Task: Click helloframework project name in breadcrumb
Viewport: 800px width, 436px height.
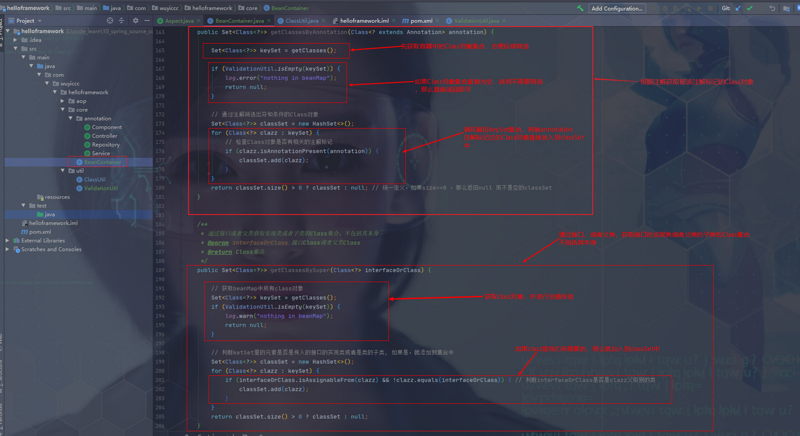Action: pyautogui.click(x=26, y=8)
